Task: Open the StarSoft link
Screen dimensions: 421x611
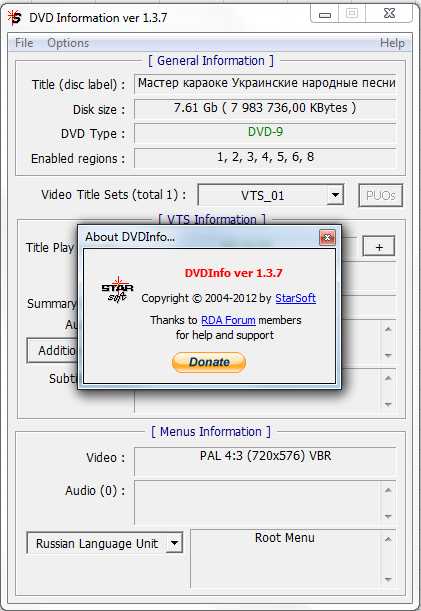Action: click(x=295, y=298)
